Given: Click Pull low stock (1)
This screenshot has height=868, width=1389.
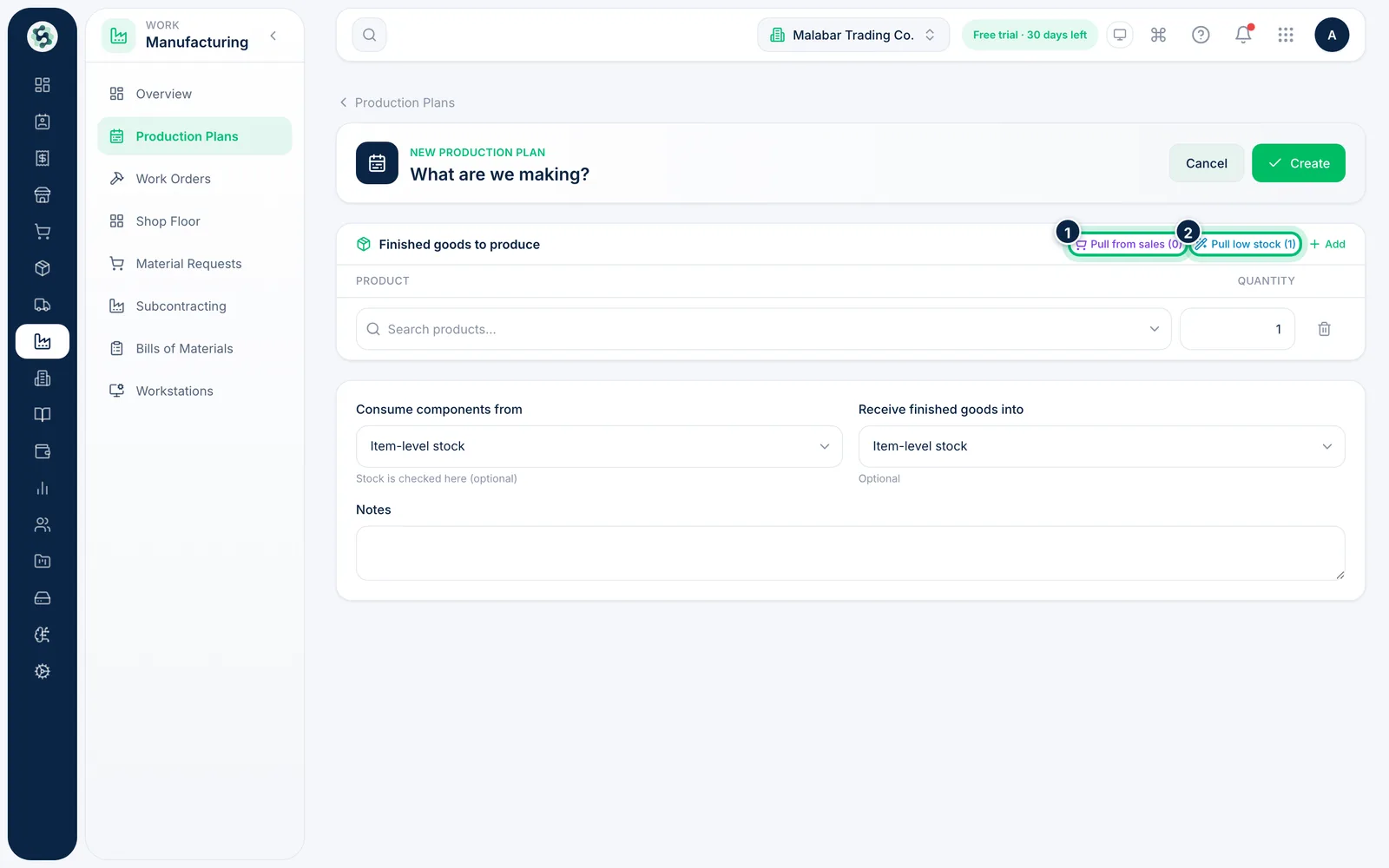Looking at the screenshot, I should pos(1246,244).
